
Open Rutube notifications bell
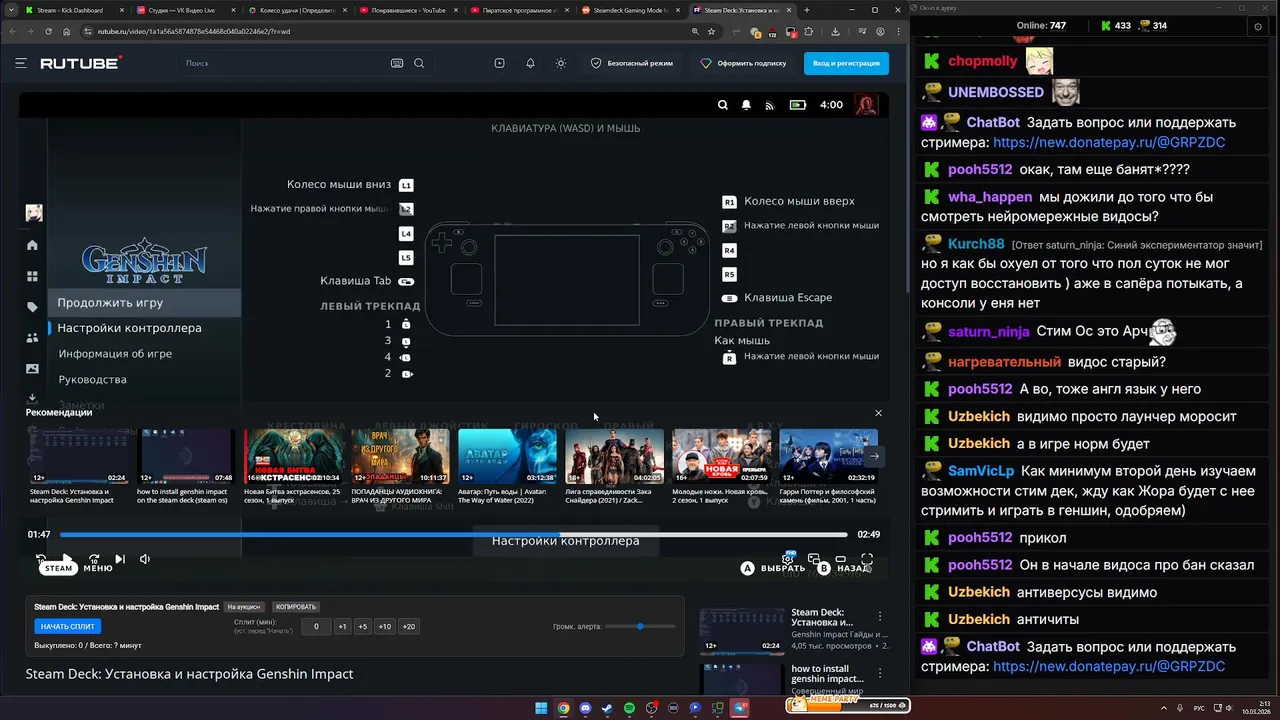(x=530, y=63)
